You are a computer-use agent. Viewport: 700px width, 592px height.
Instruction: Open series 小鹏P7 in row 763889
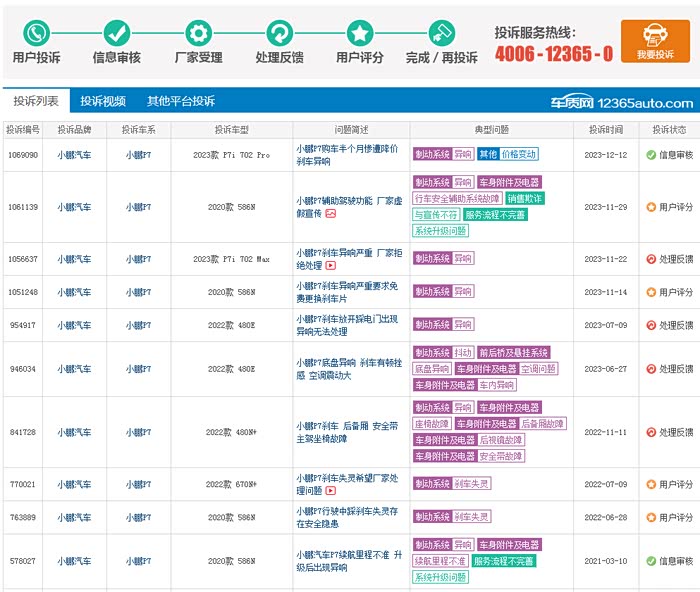coord(138,517)
